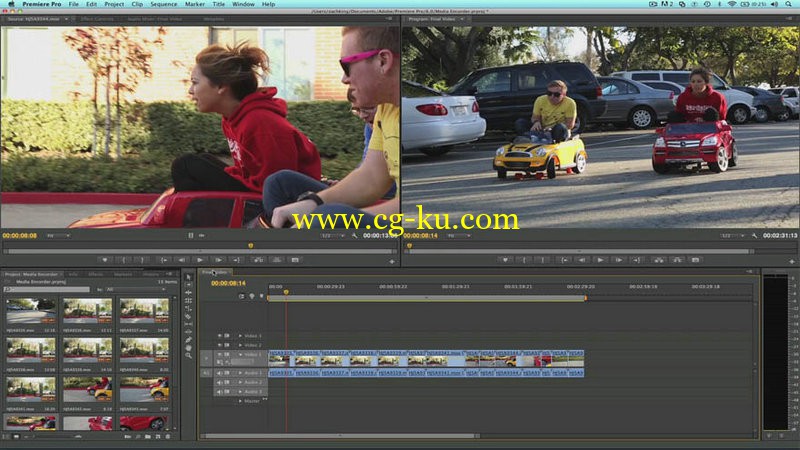Expand the Audio 2 track
Screen dimensions: 800x450
[240, 382]
